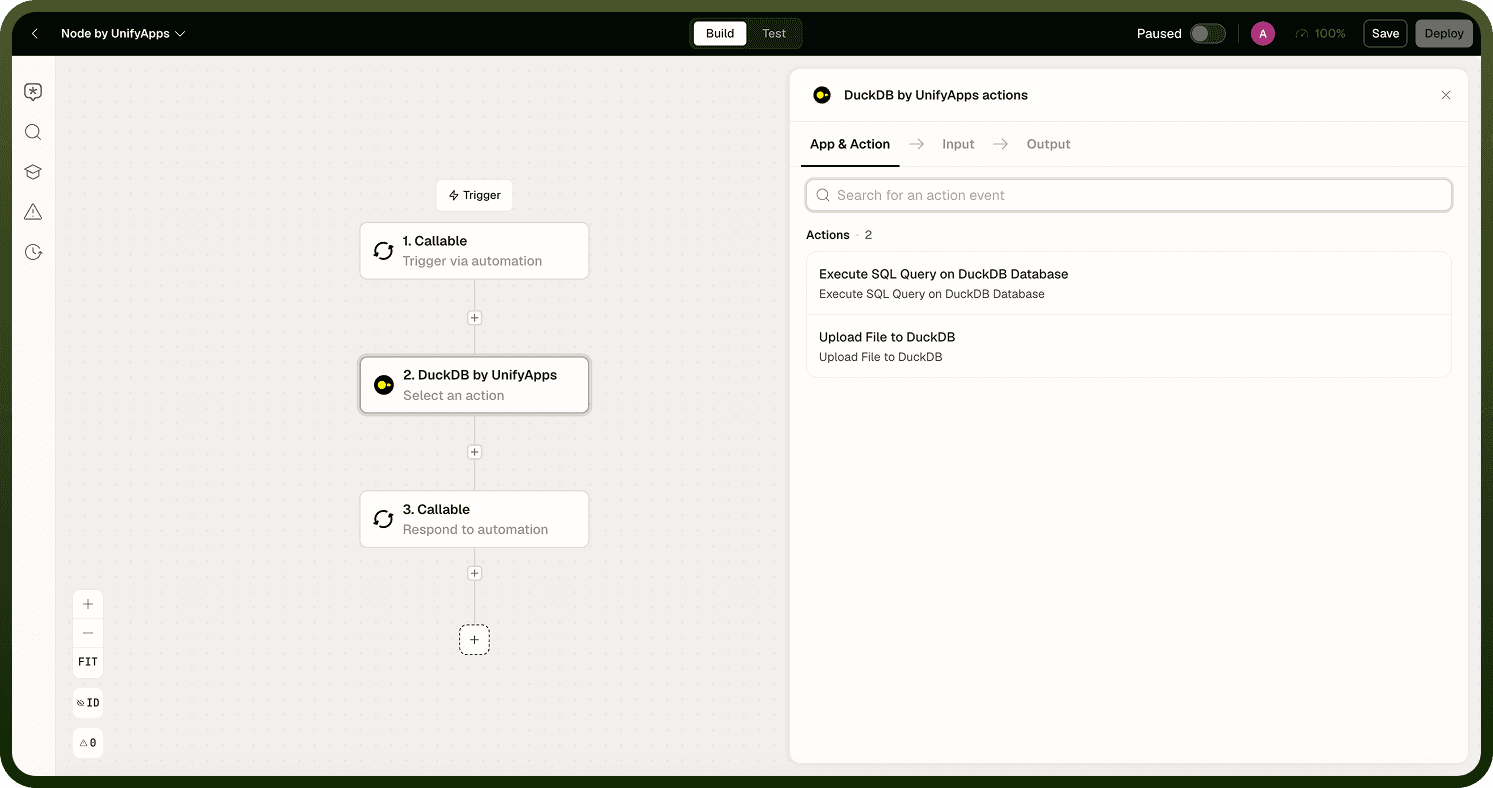Zoom in on the canvas
The image size is (1493, 788).
tap(88, 604)
